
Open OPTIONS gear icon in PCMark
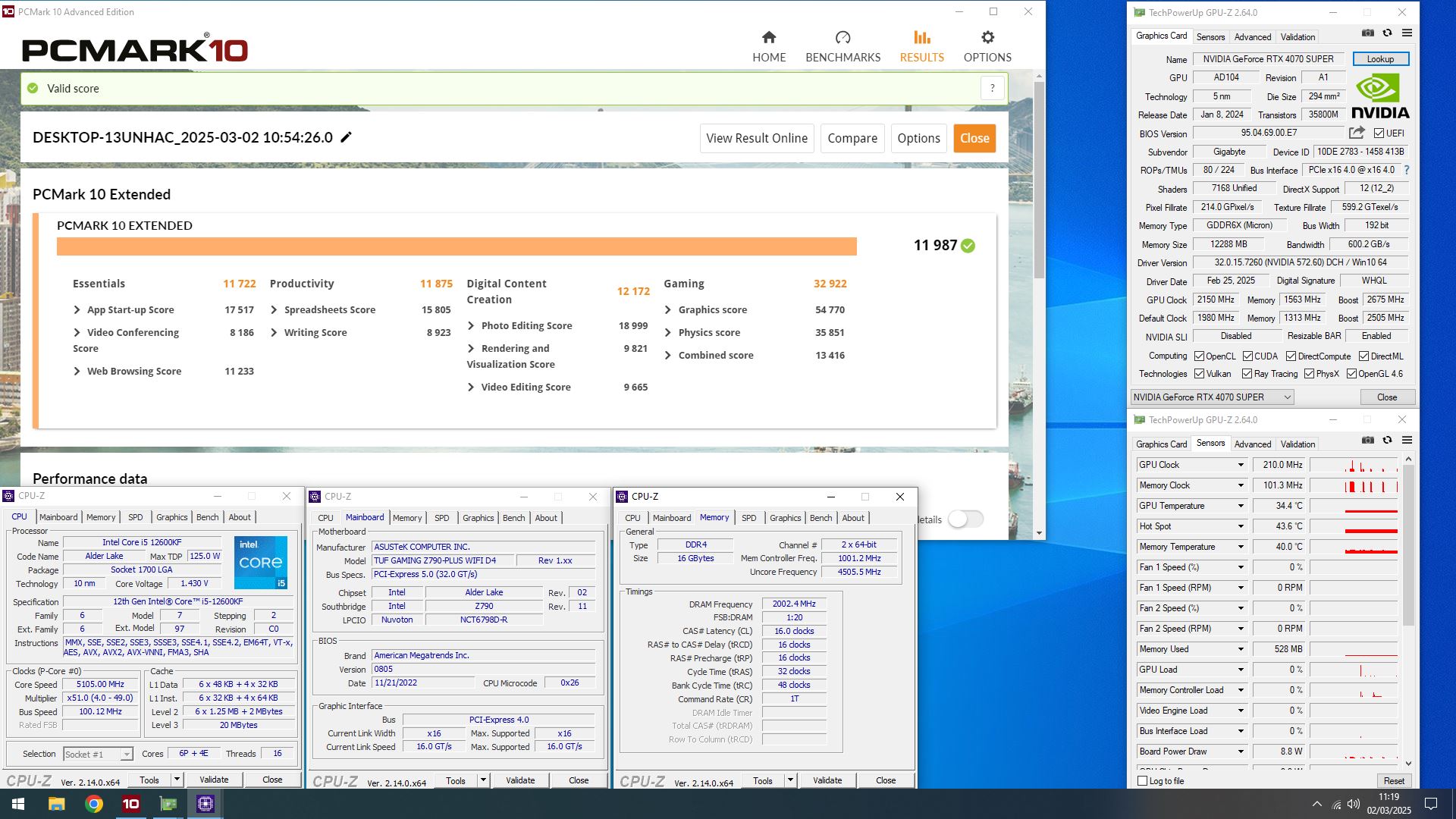[987, 37]
